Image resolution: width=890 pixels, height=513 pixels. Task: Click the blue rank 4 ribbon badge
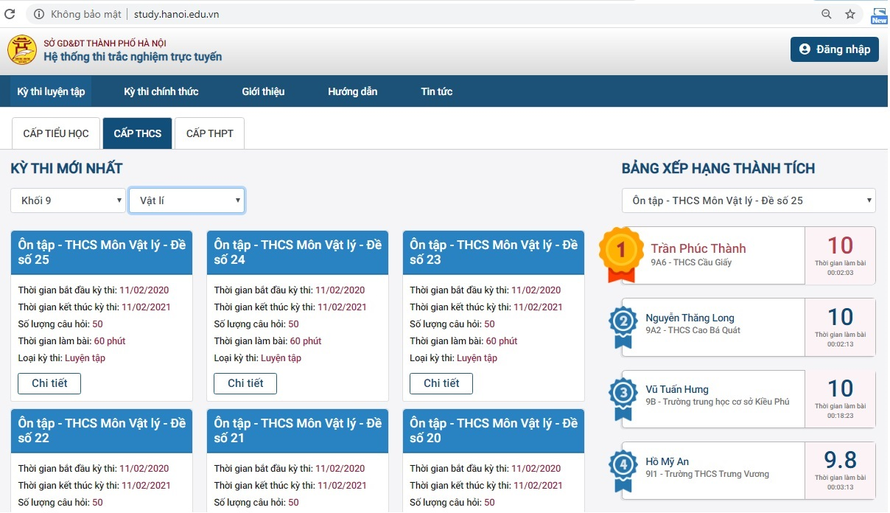coord(624,466)
